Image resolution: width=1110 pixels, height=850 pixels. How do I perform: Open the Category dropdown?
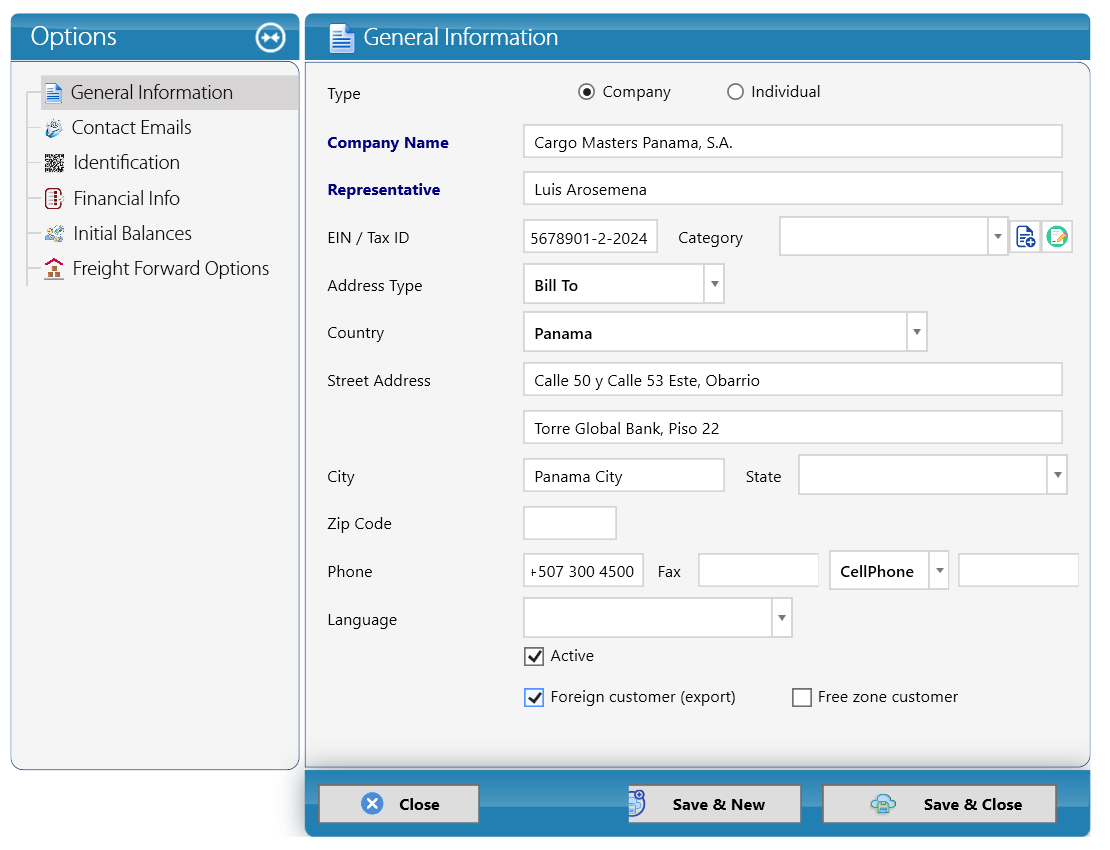997,236
